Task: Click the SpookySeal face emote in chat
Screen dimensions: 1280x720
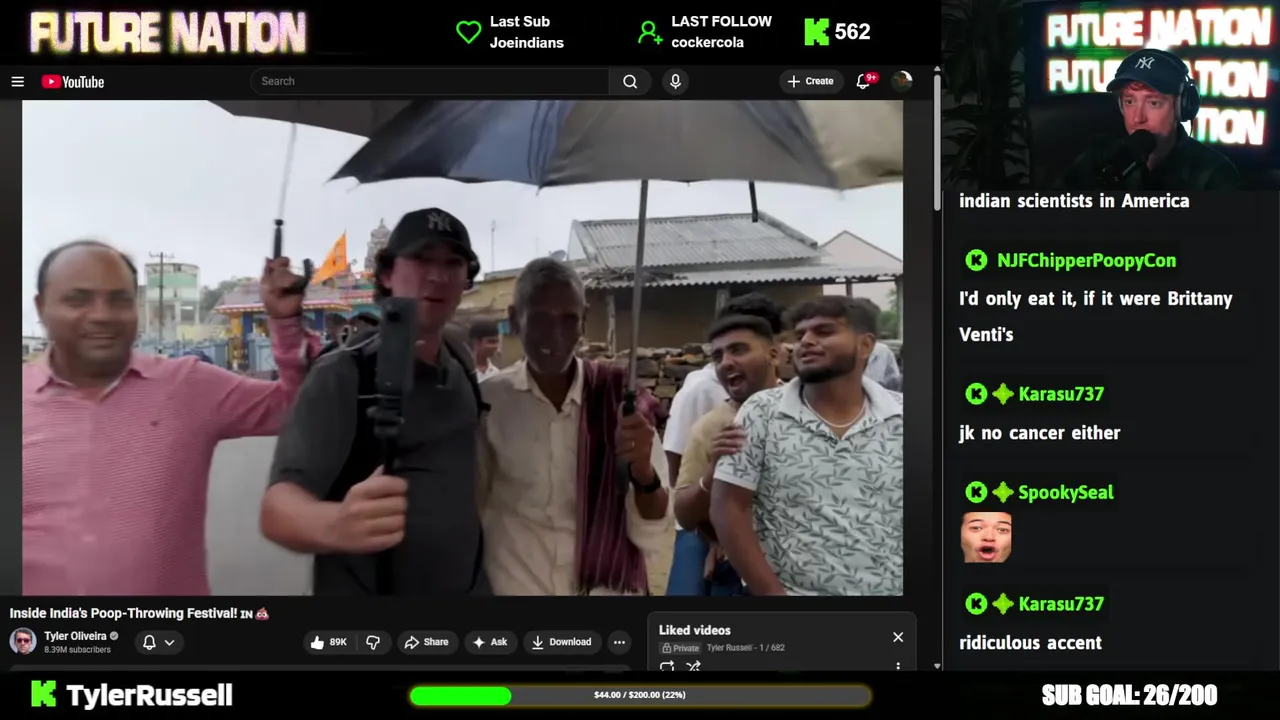Action: (986, 537)
